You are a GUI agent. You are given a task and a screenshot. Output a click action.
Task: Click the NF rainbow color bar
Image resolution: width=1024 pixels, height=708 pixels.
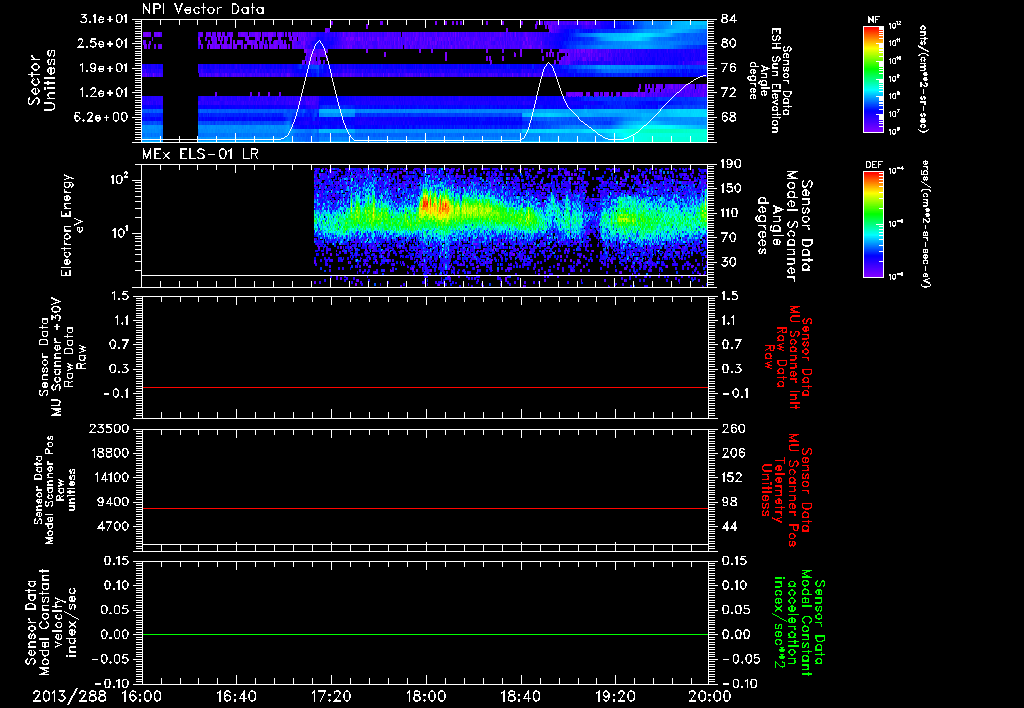point(874,78)
